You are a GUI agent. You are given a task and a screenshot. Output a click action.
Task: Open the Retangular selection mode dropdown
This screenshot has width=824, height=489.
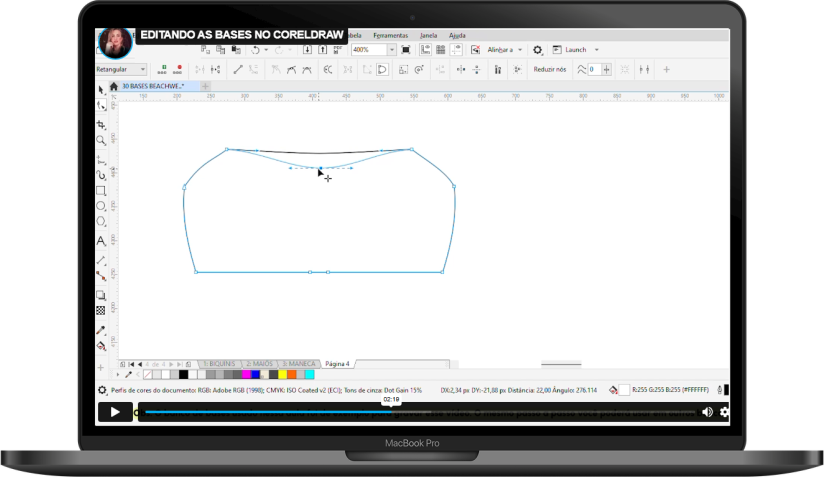coord(143,69)
